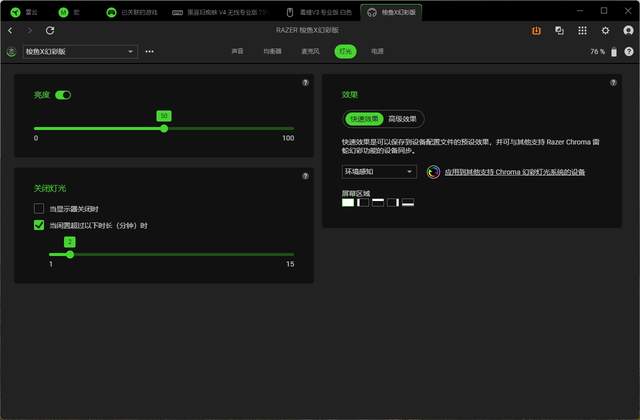Enable turn off when display is off
The width and height of the screenshot is (640, 420).
(x=39, y=209)
